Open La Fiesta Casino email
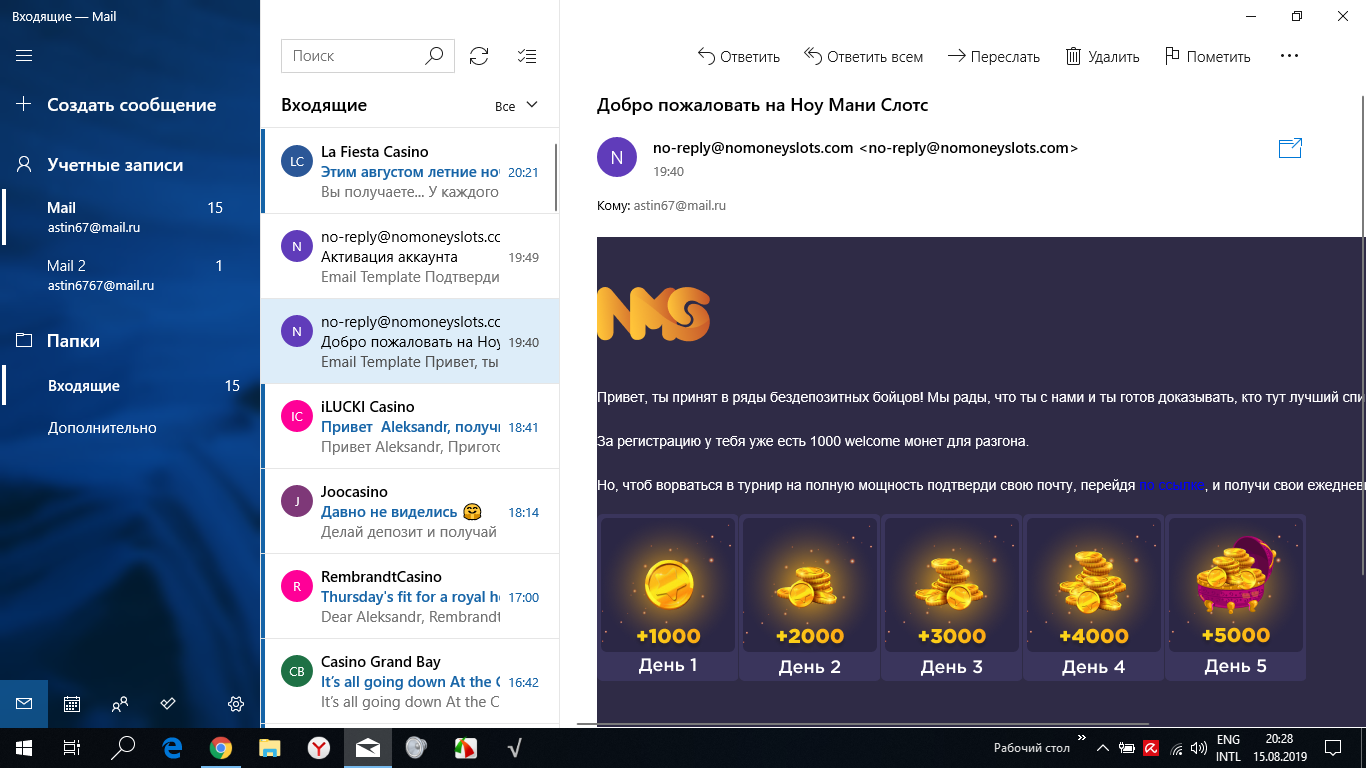 point(409,171)
